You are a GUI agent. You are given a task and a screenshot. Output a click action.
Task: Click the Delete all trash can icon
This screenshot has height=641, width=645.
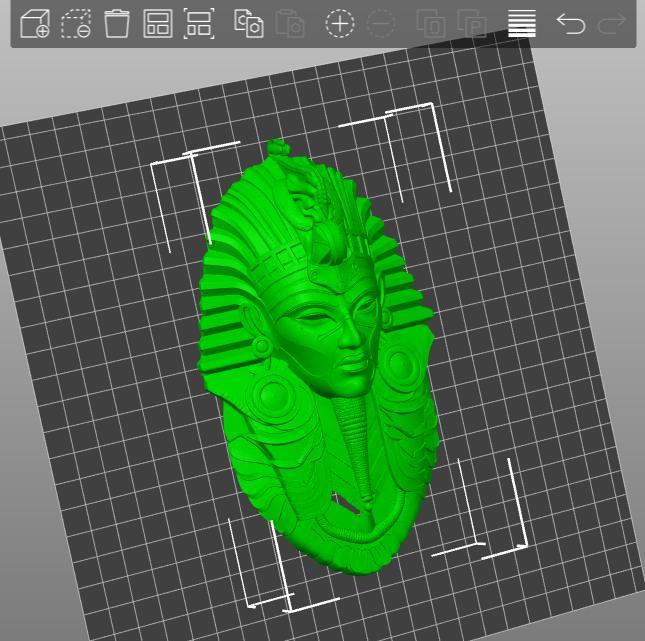tap(117, 24)
